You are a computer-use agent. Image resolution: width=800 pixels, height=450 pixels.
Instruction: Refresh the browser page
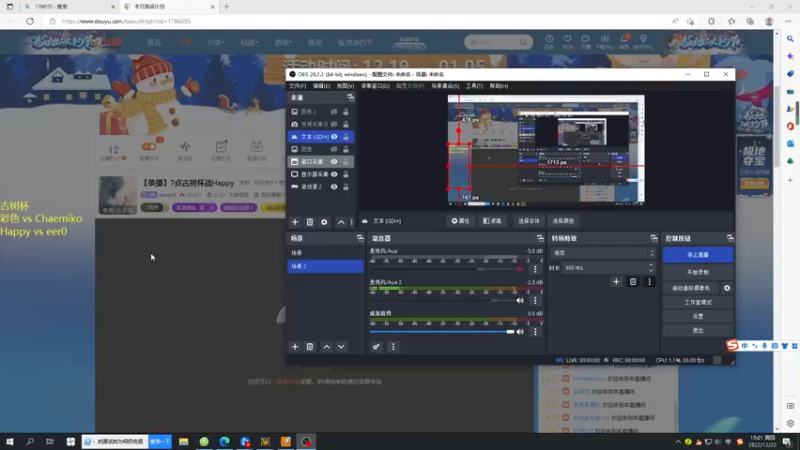[x=30, y=21]
